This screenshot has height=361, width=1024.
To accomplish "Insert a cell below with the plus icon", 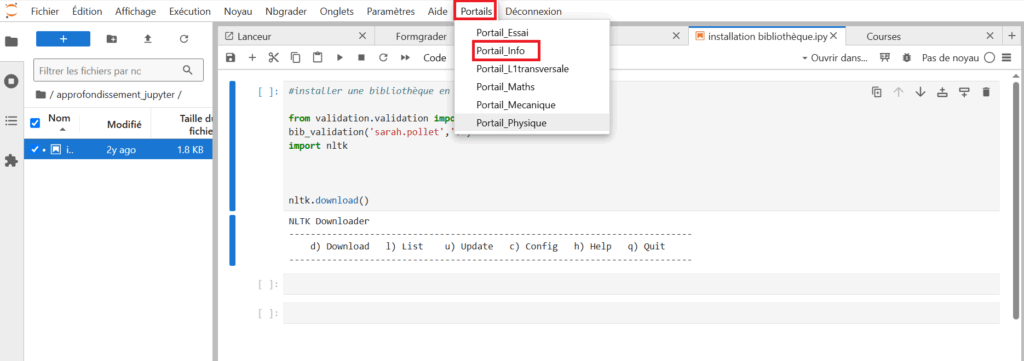I will 252,57.
